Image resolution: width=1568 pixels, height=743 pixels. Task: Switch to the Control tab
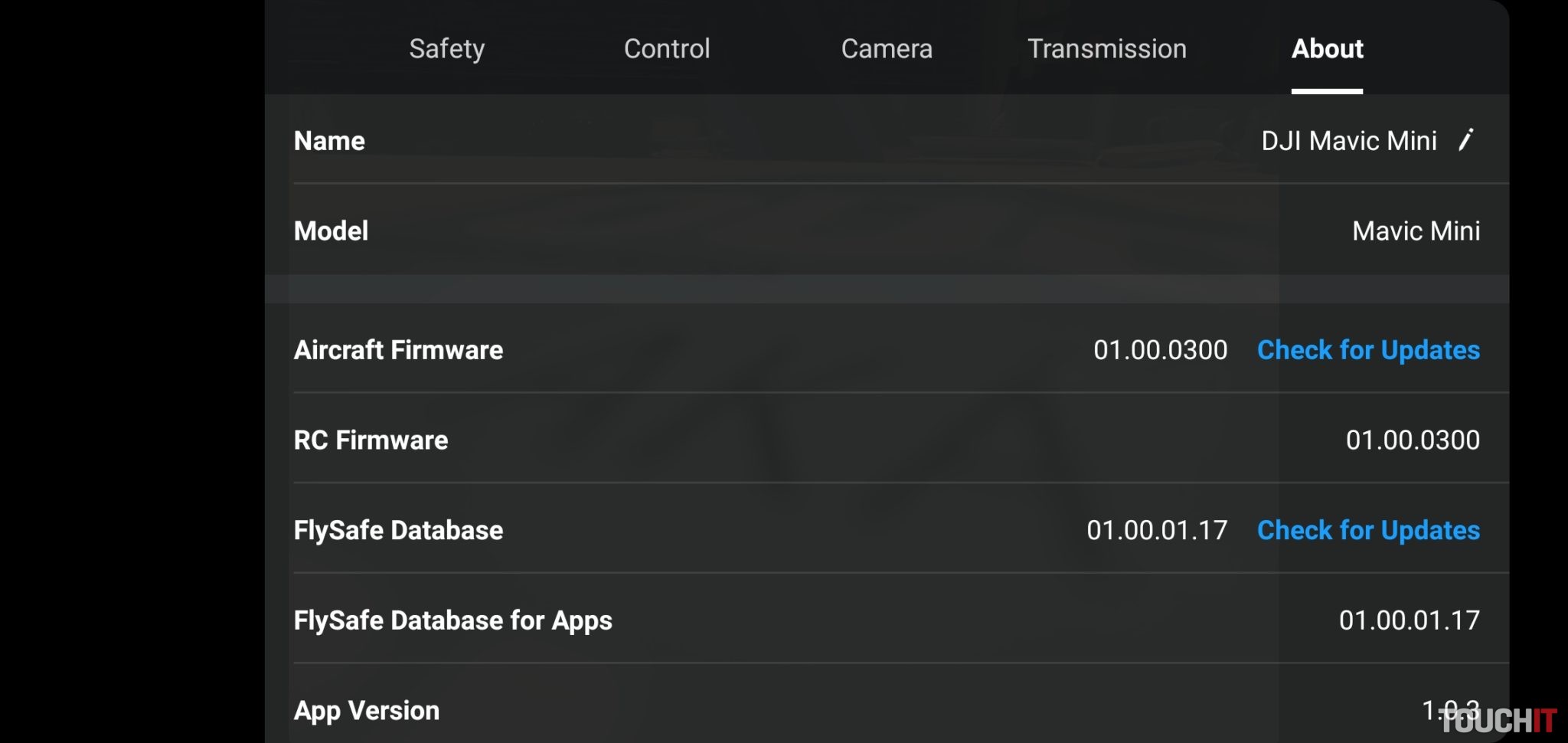(667, 49)
